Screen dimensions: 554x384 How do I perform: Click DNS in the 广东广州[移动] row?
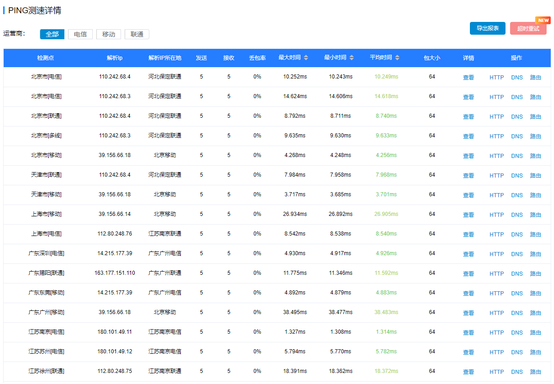coord(517,313)
